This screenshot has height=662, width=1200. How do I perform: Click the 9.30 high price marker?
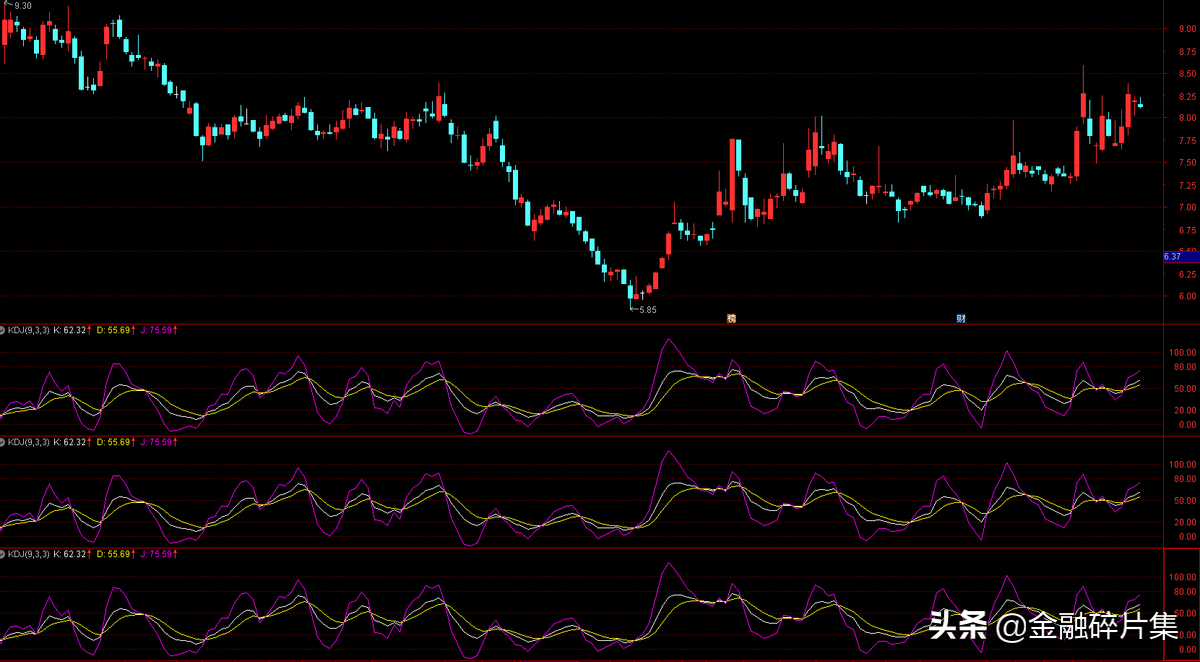[x=22, y=6]
